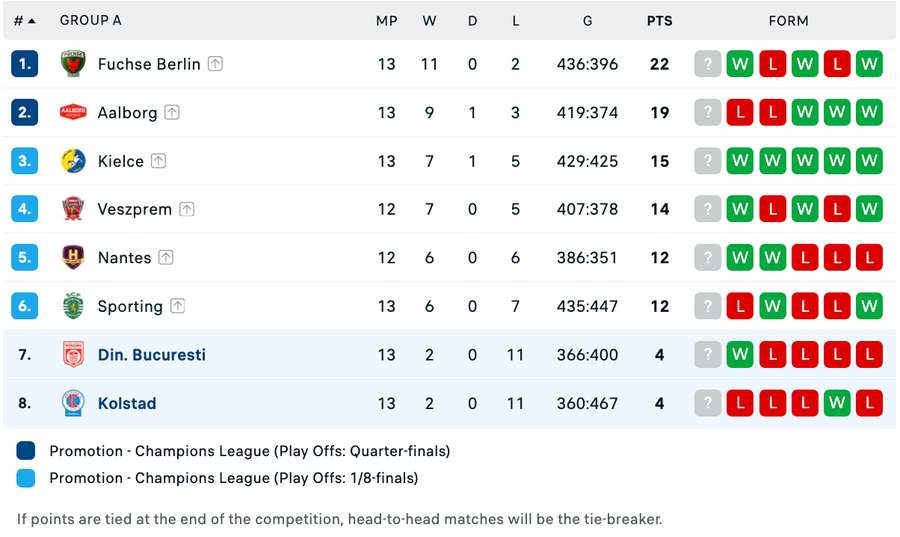Image resolution: width=900 pixels, height=537 pixels.
Task: Sort by the MP column header
Action: tap(386, 20)
